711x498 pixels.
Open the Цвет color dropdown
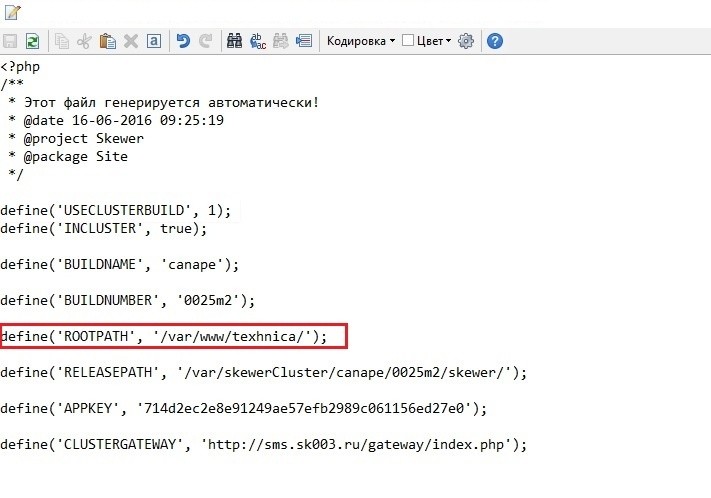point(433,41)
